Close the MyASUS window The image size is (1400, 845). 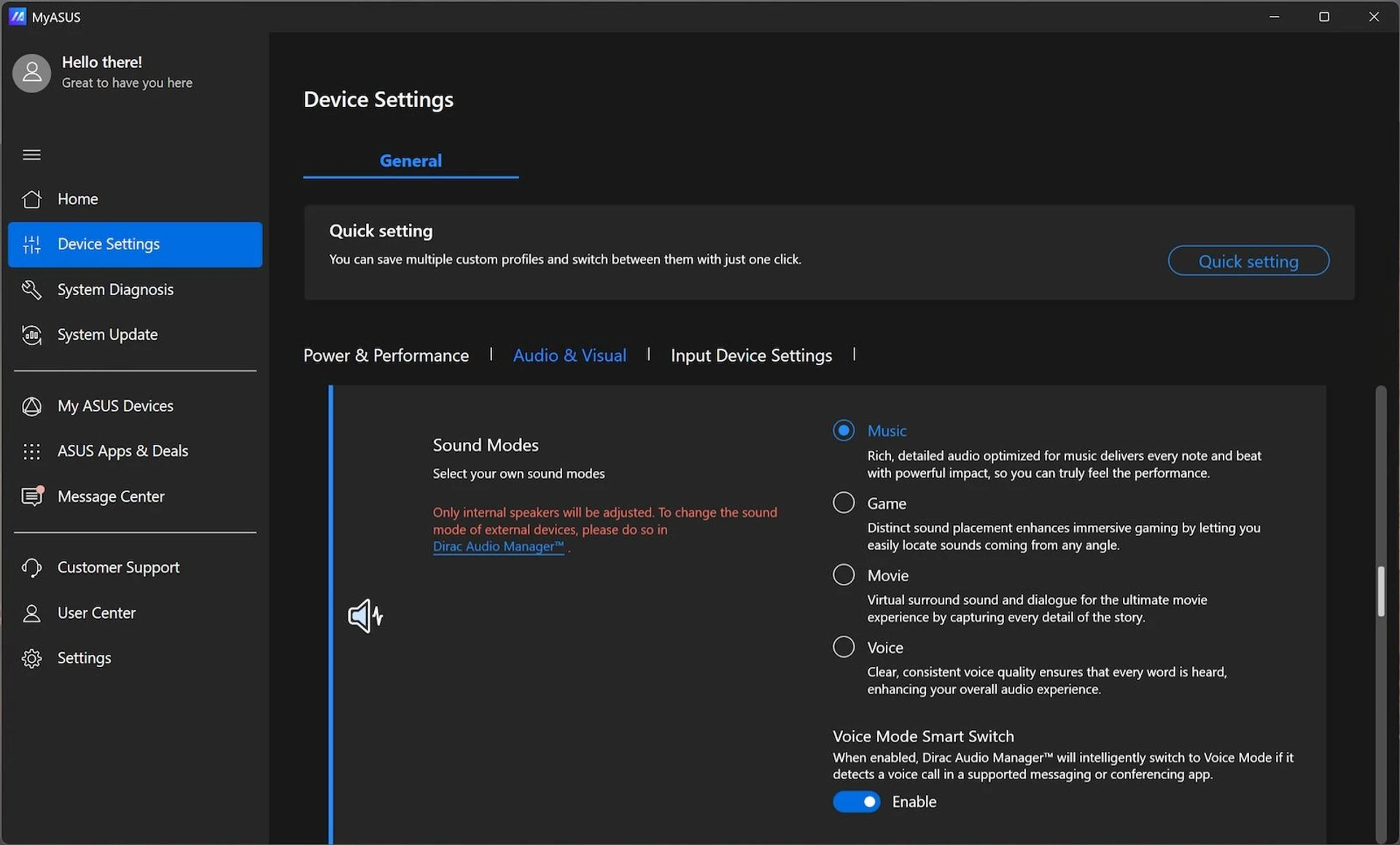click(x=1374, y=16)
